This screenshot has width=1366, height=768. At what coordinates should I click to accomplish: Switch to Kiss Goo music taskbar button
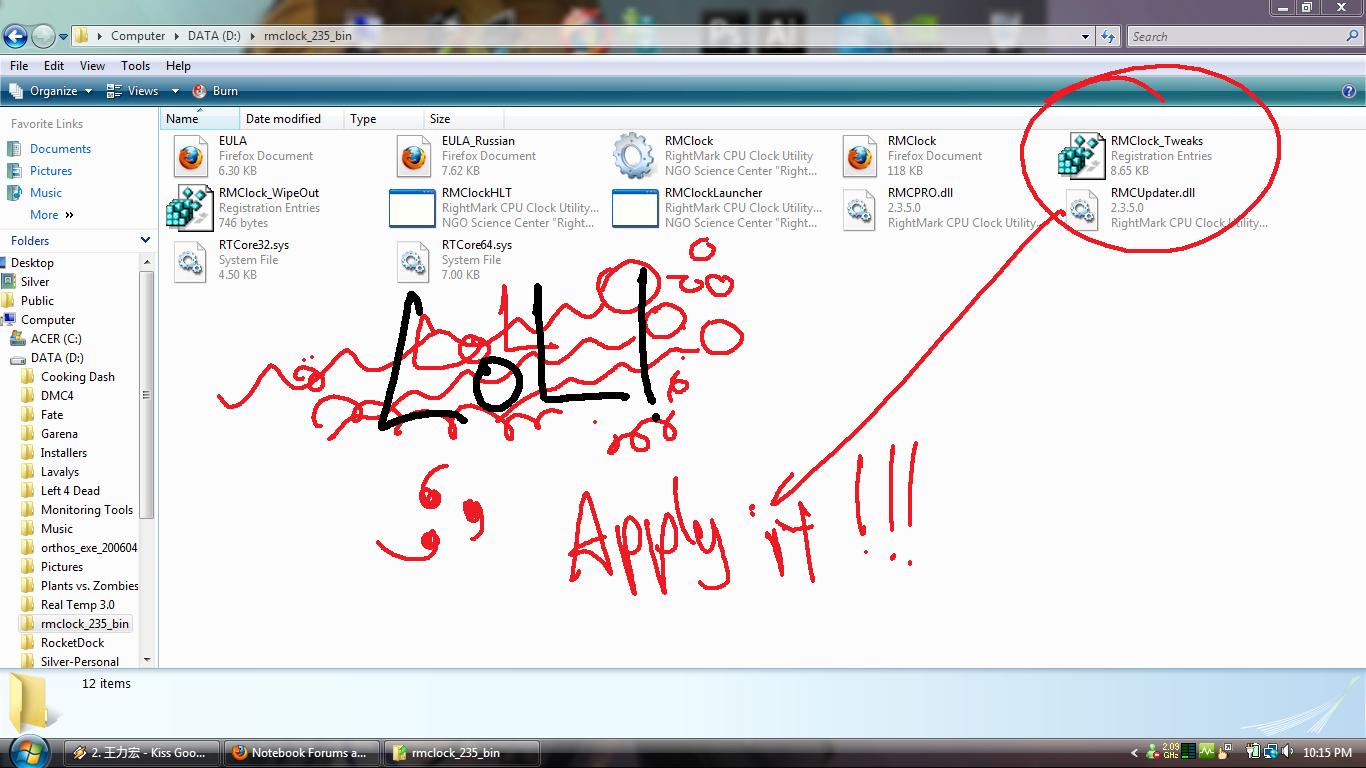tap(142, 753)
